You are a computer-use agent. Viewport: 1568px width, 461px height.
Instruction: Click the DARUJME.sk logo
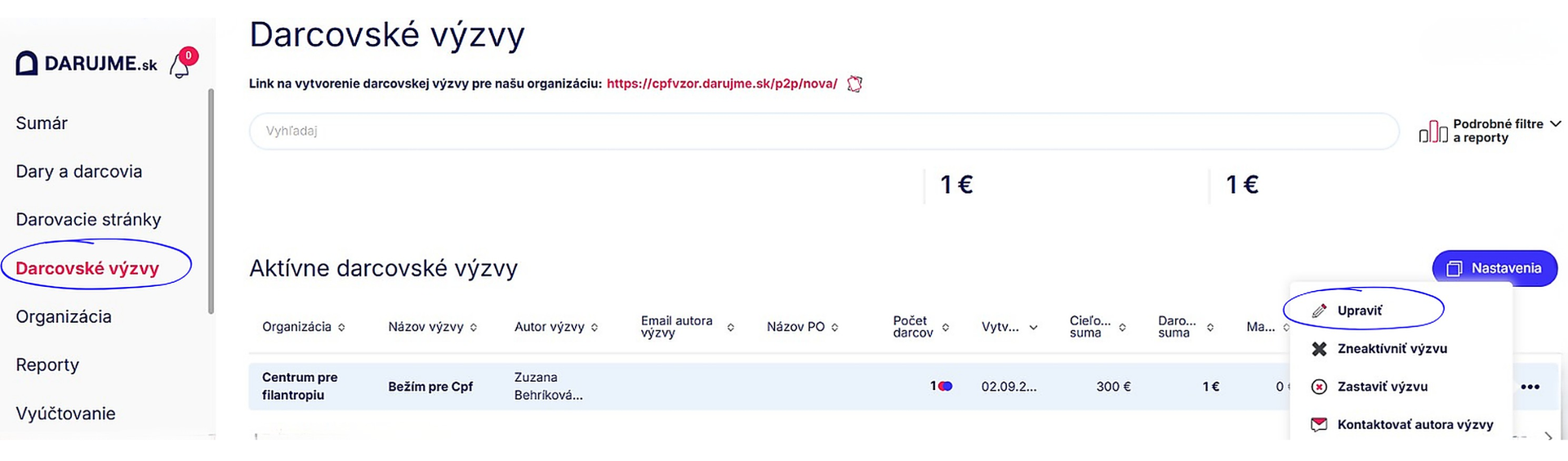pos(87,63)
